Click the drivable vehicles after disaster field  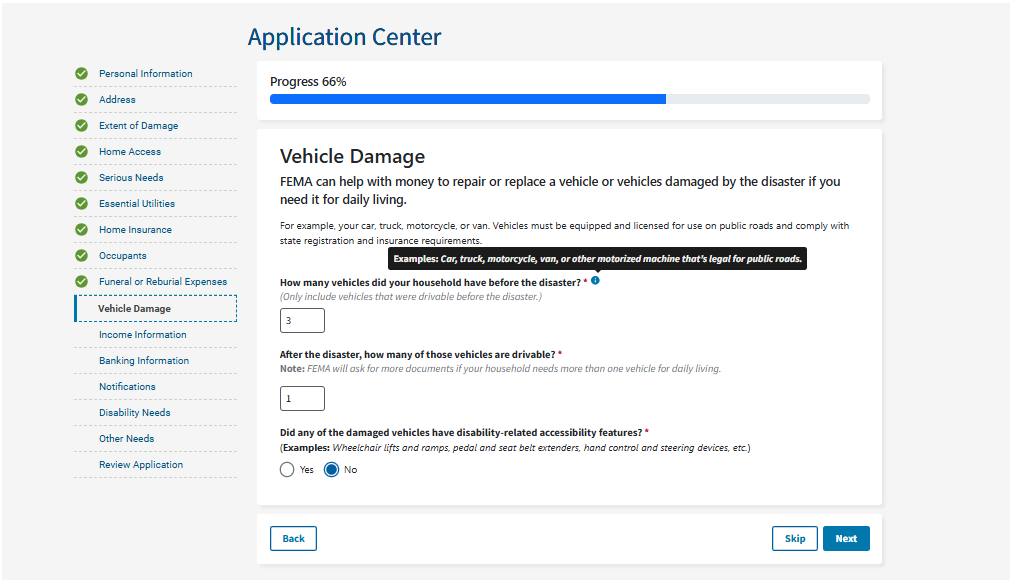tap(302, 399)
